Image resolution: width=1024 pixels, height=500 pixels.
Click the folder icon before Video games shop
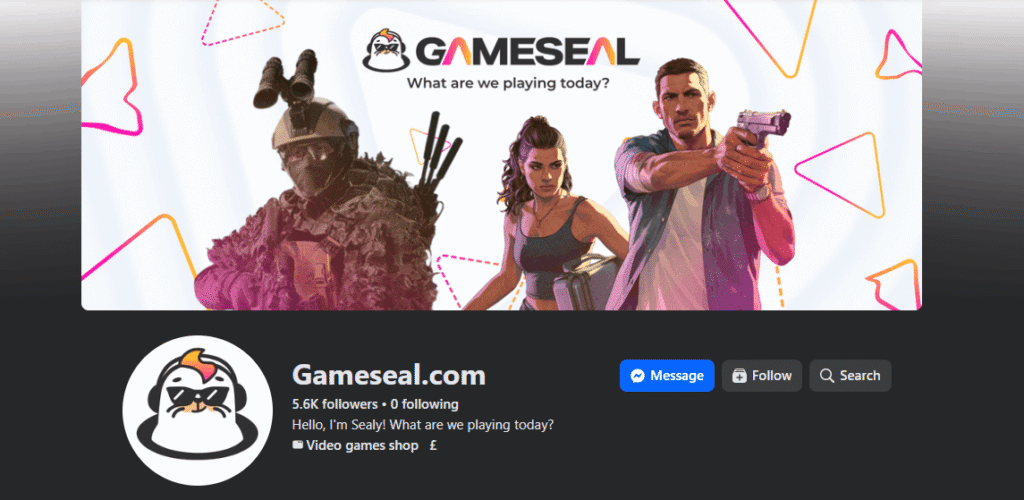pos(298,446)
